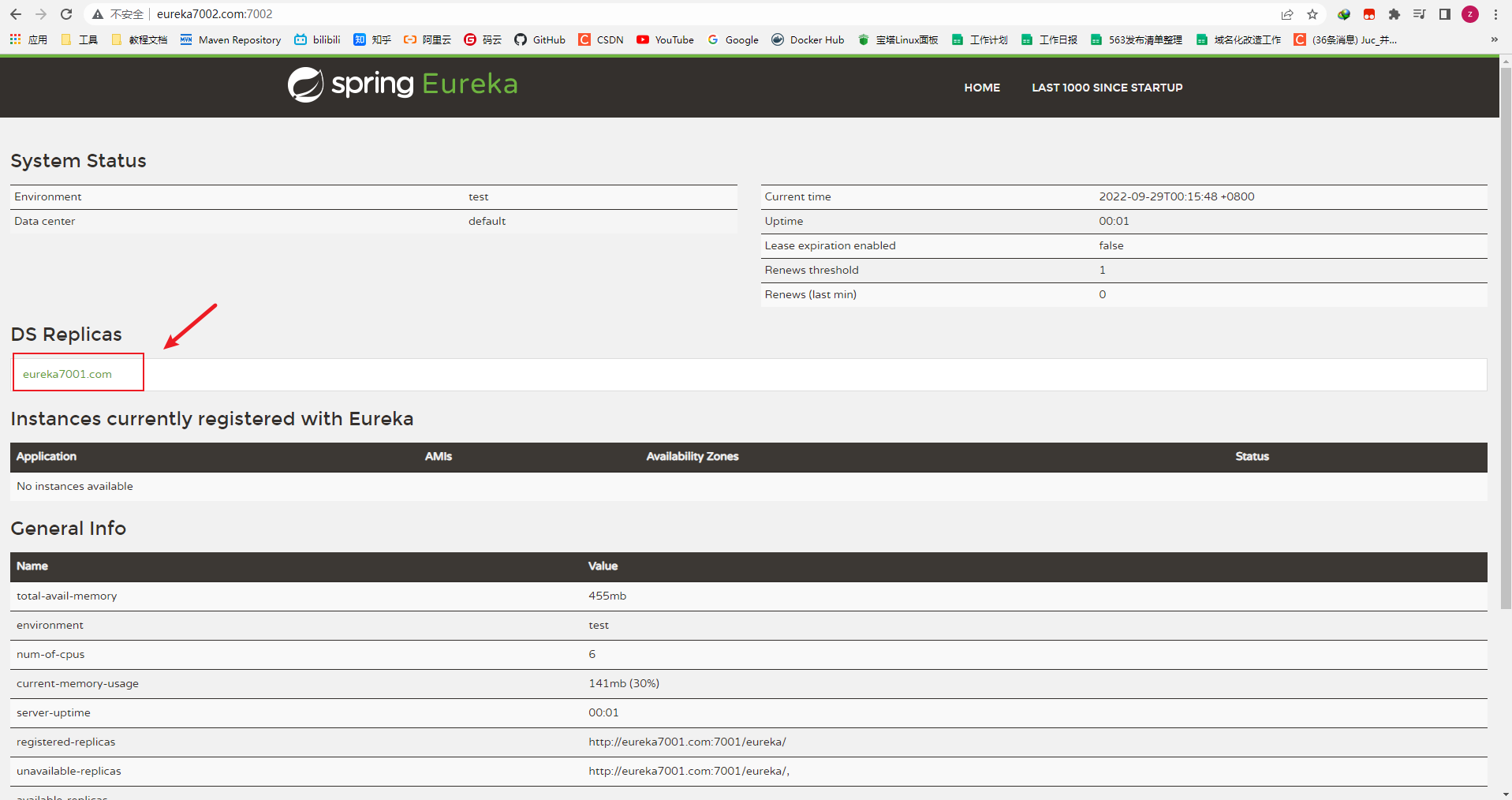Open the 知乎 bookmark
This screenshot has height=800, width=1512.
click(x=372, y=39)
